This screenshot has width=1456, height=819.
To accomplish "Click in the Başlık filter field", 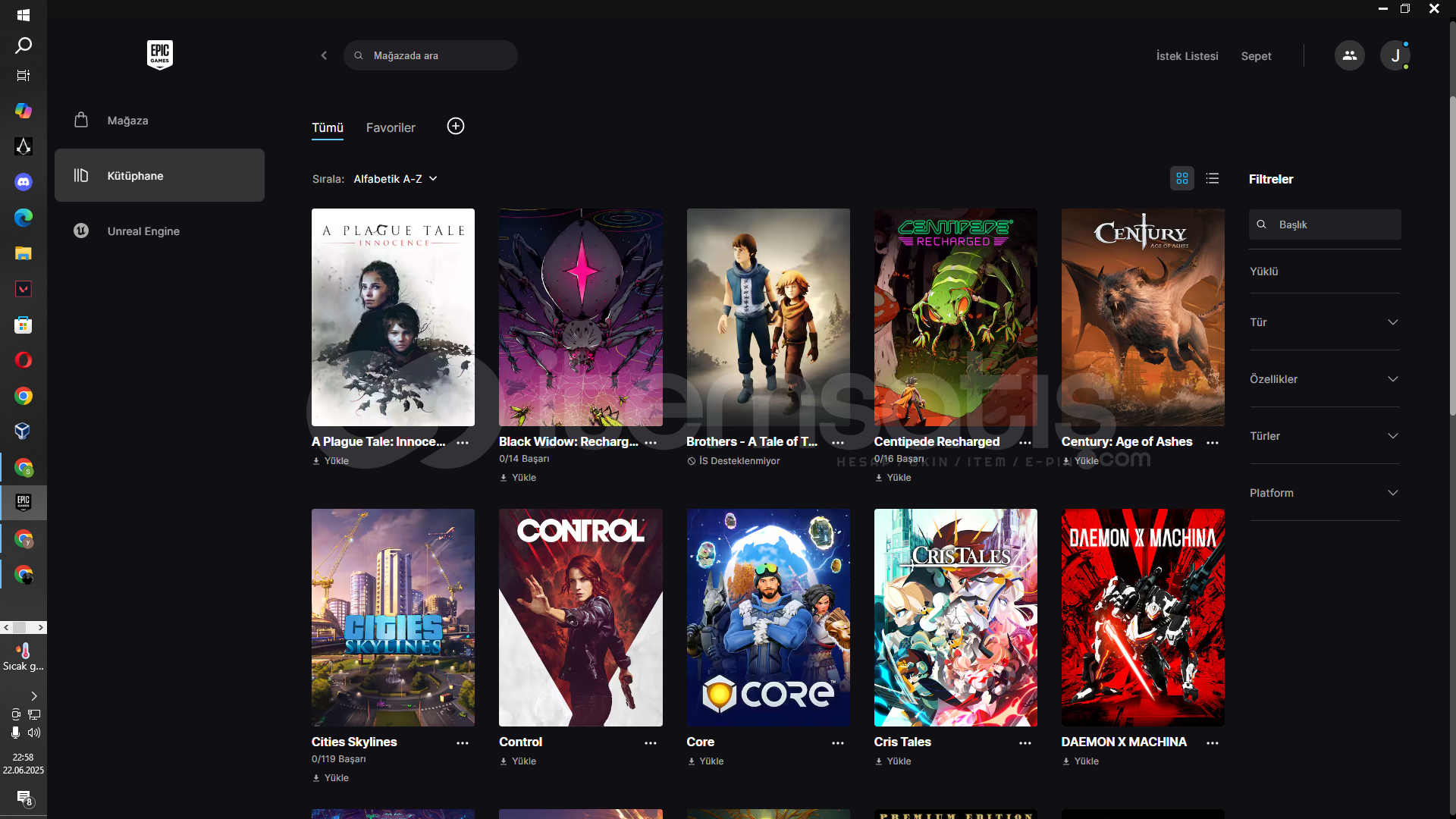I will [x=1325, y=224].
